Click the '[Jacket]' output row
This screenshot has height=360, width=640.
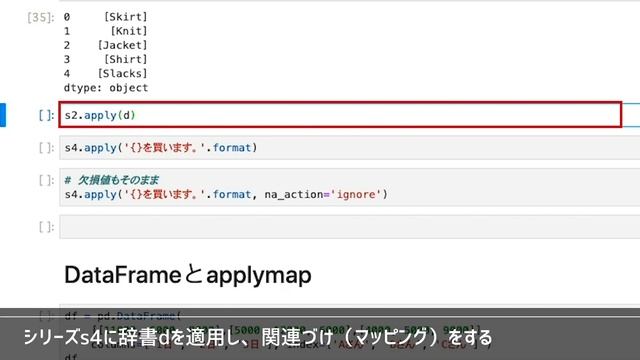pos(105,45)
